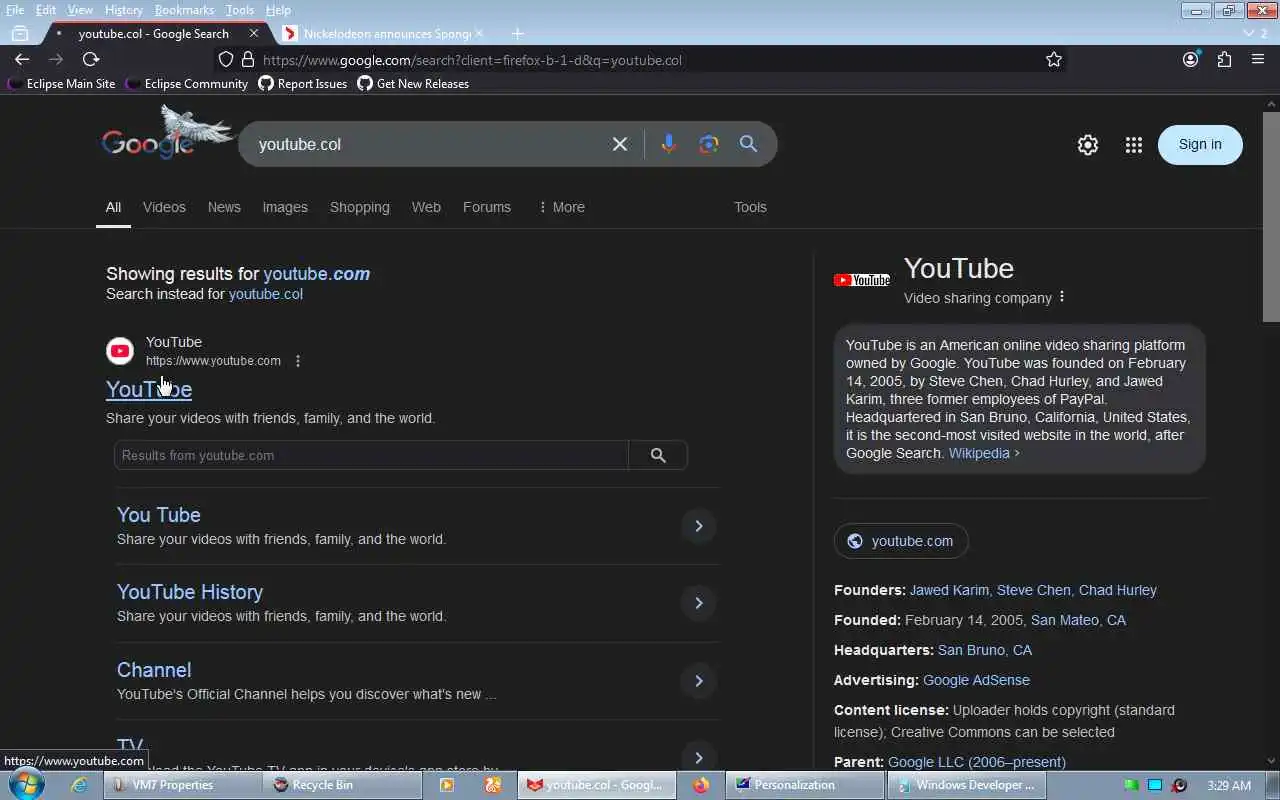This screenshot has width=1280, height=800.
Task: Open the Jawed Karim founder link
Action: pyautogui.click(x=949, y=590)
